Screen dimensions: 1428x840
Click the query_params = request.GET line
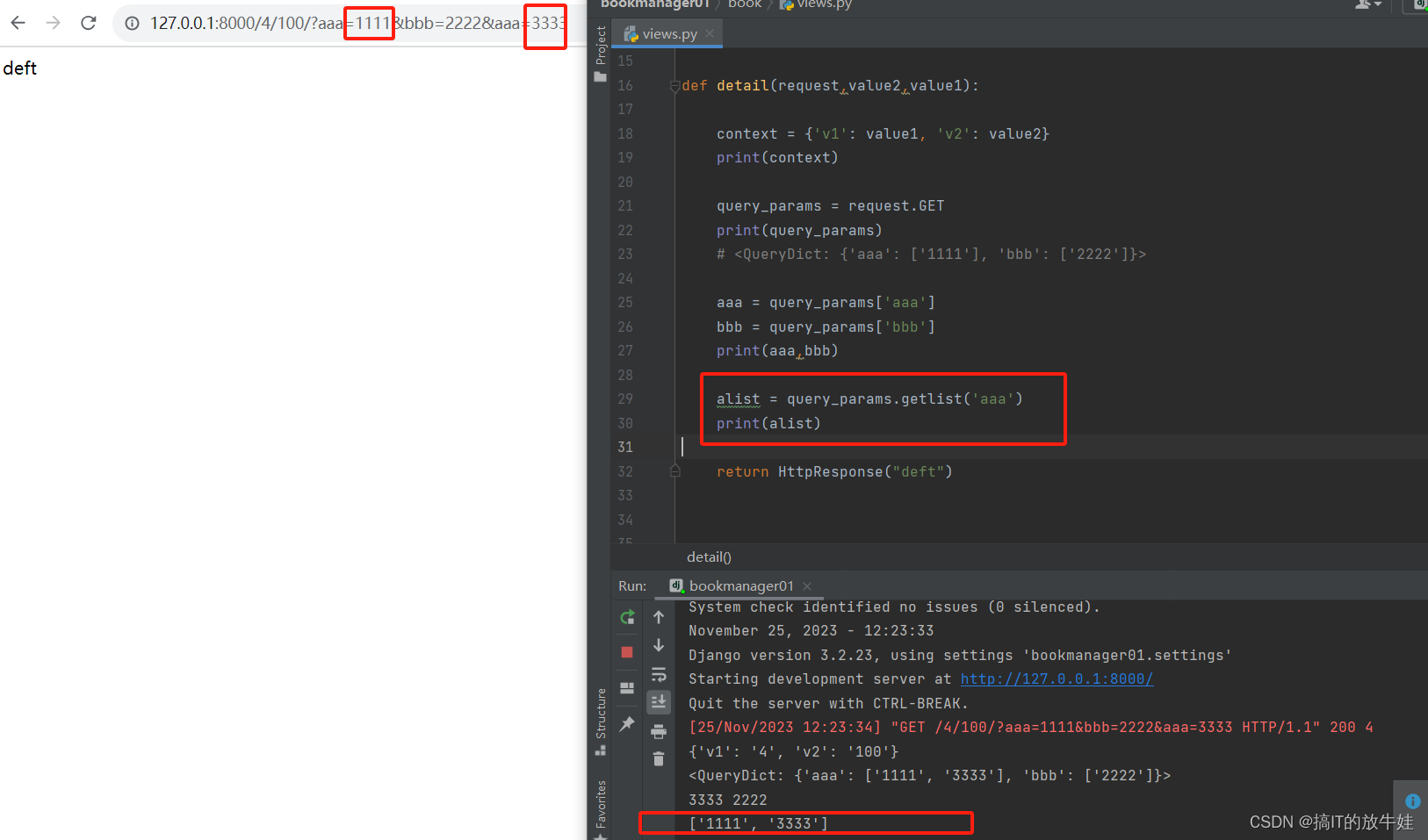[830, 206]
